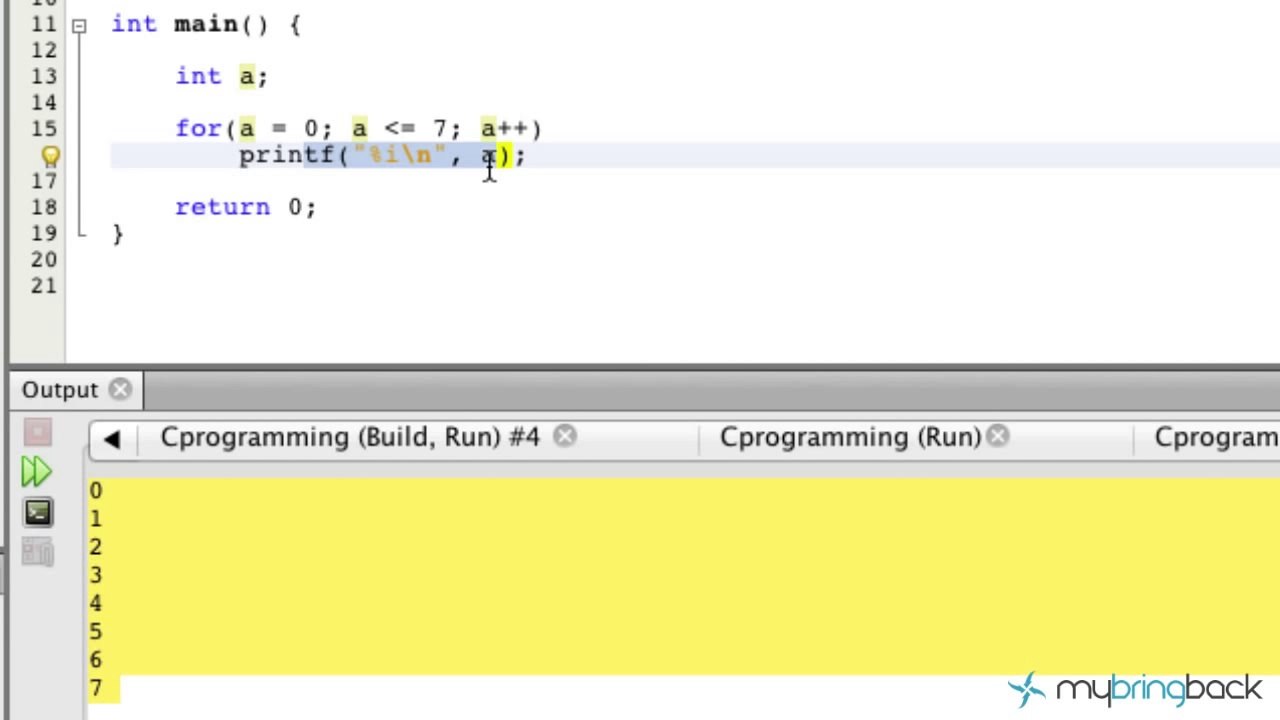Select the Cprogramming (Build, Run) #4 tab

tap(350, 437)
